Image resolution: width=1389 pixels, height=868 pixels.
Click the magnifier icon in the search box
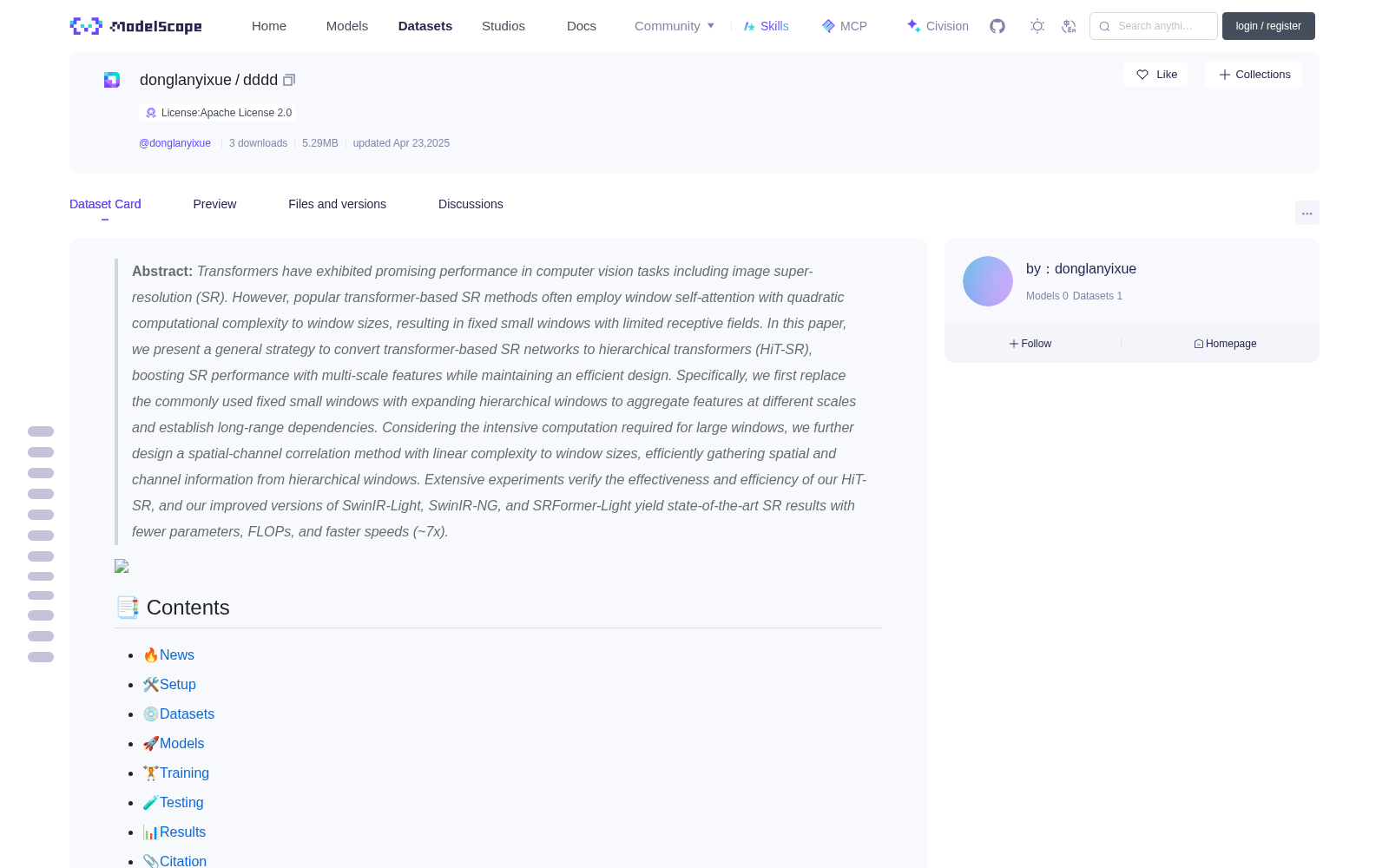point(1104,26)
